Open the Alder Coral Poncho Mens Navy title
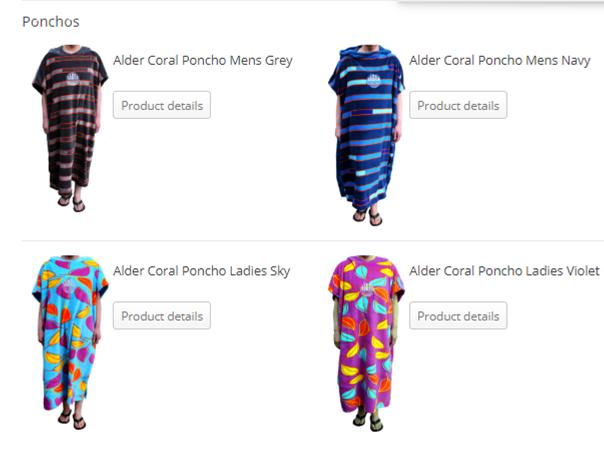This screenshot has height=451, width=604. pyautogui.click(x=500, y=61)
